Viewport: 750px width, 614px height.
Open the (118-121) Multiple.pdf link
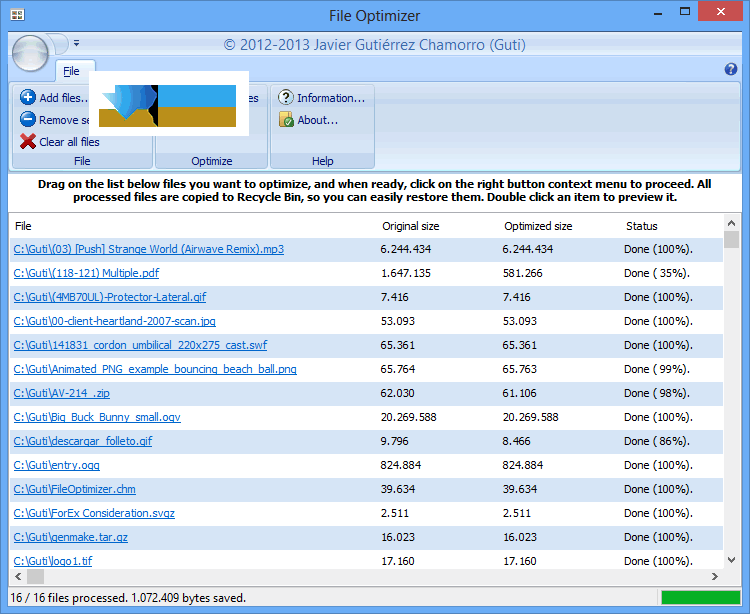point(86,273)
